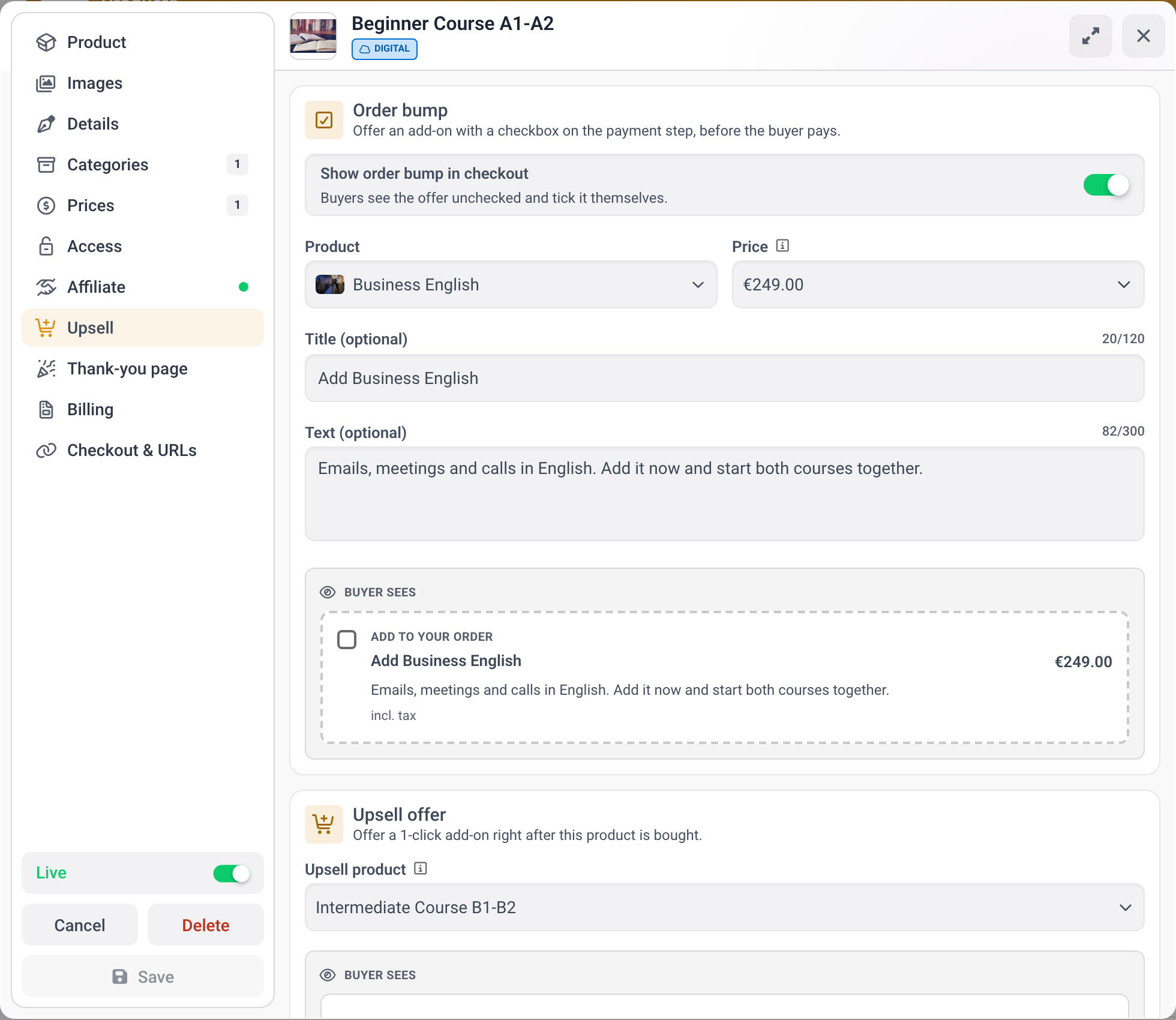Click the info icon next to Price
The width and height of the screenshot is (1176, 1020).
click(x=782, y=245)
